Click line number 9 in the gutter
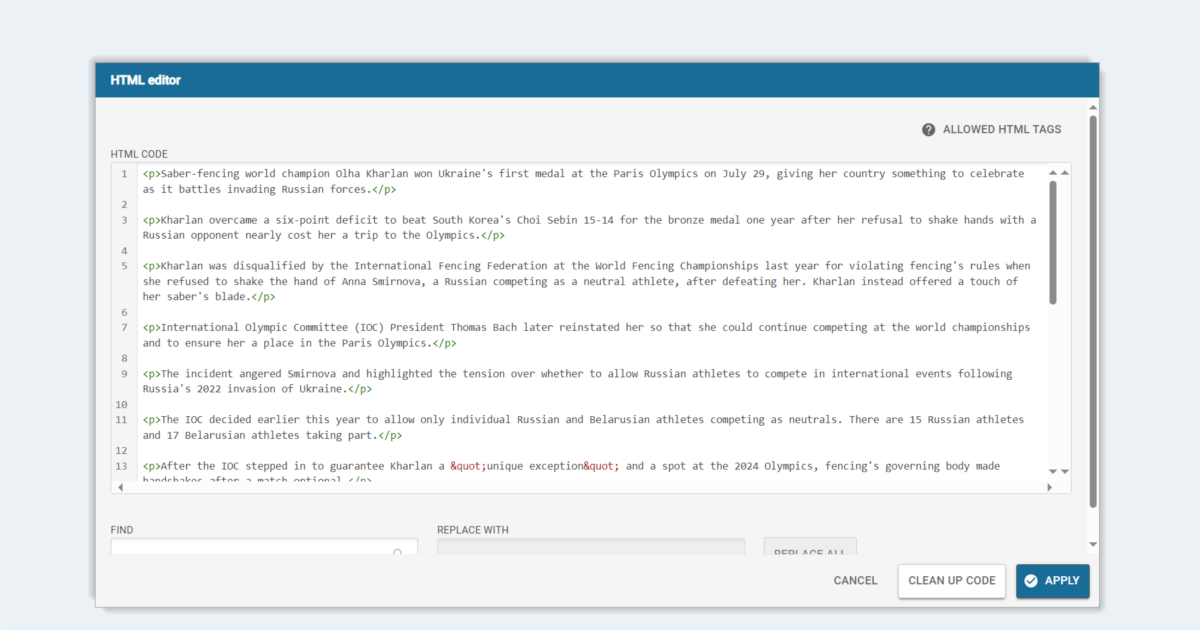Image resolution: width=1200 pixels, height=630 pixels. pyautogui.click(x=124, y=374)
